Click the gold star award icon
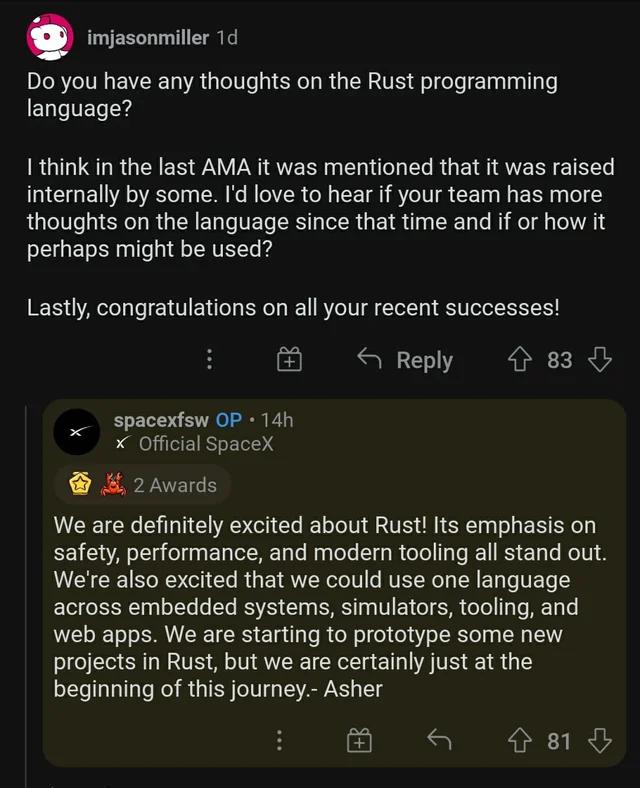The height and width of the screenshot is (788, 640). (81, 485)
